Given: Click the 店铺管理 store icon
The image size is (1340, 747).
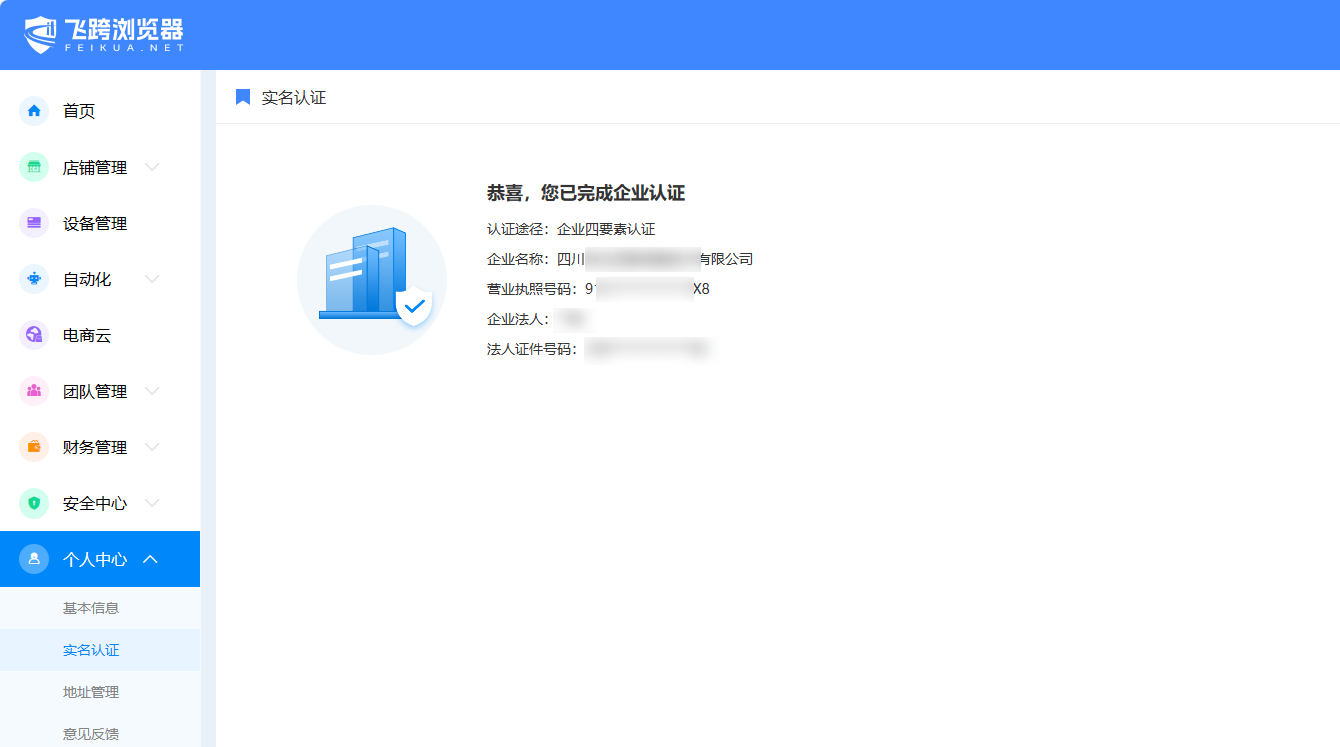Looking at the screenshot, I should pyautogui.click(x=34, y=167).
